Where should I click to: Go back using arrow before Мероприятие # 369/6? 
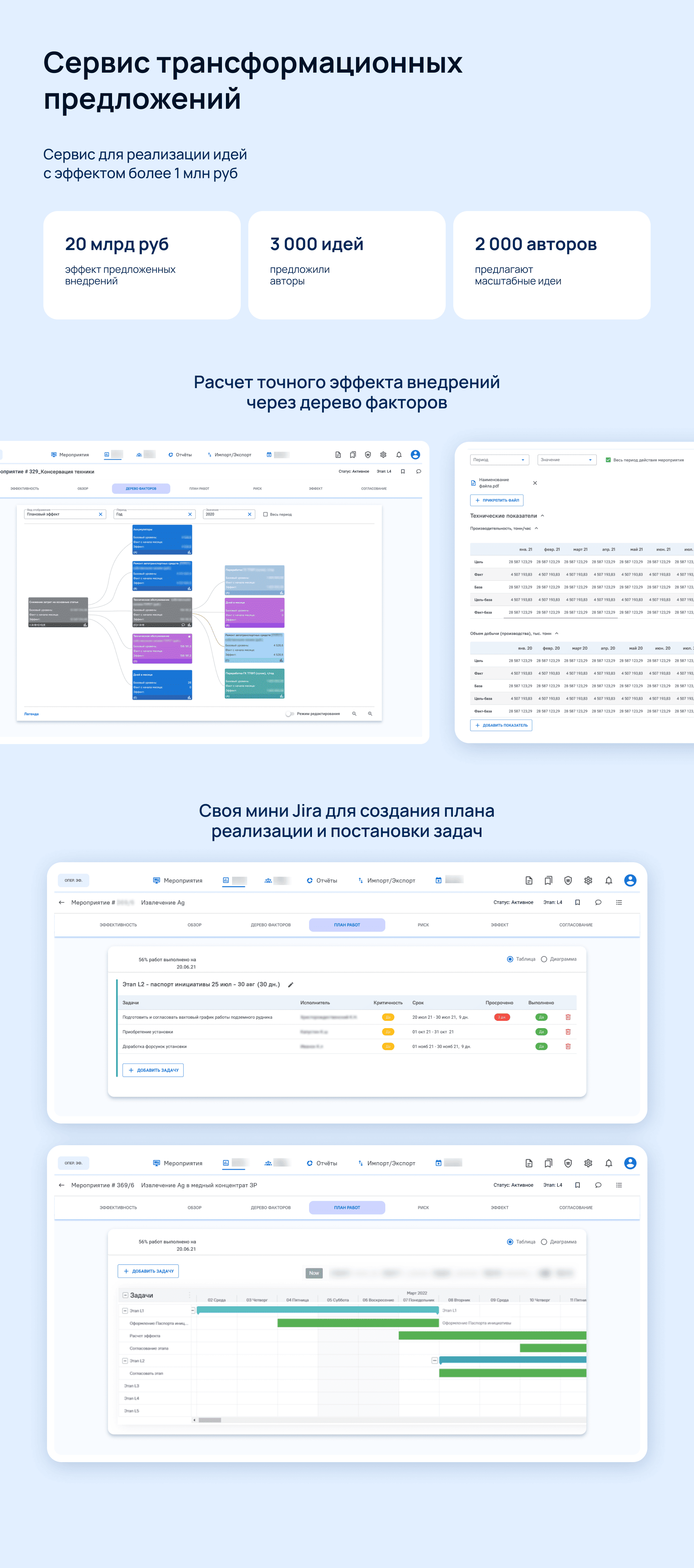(61, 1185)
